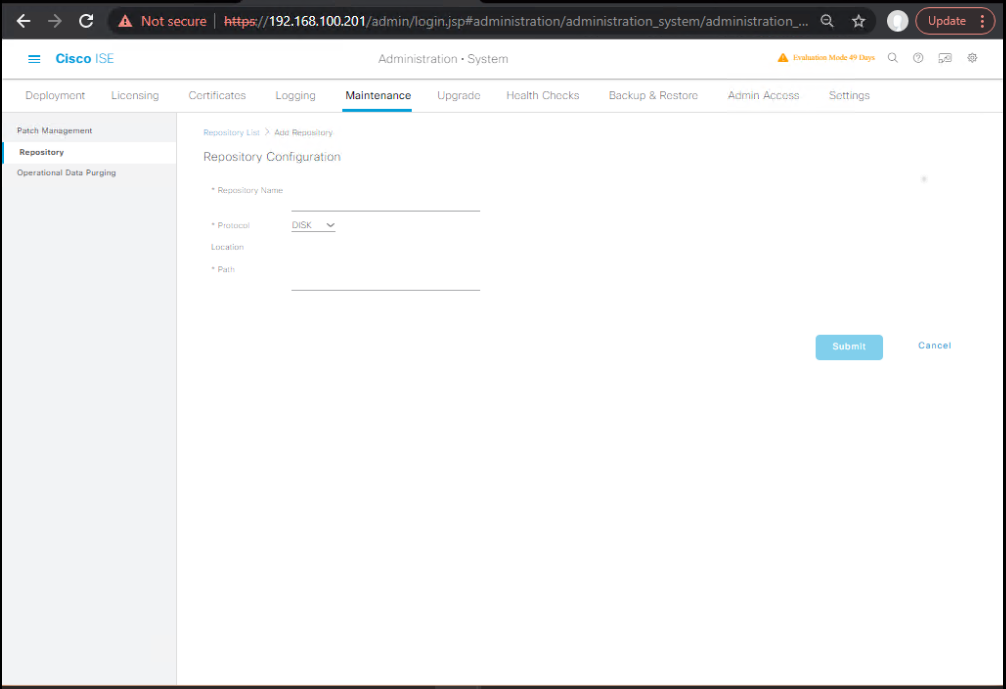Open the ISE search icon
Image resolution: width=1006 pixels, height=689 pixels.
(x=892, y=58)
